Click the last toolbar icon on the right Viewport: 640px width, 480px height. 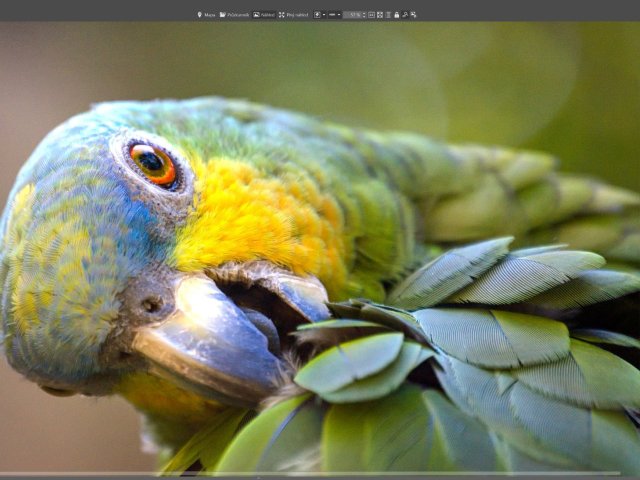413,15
